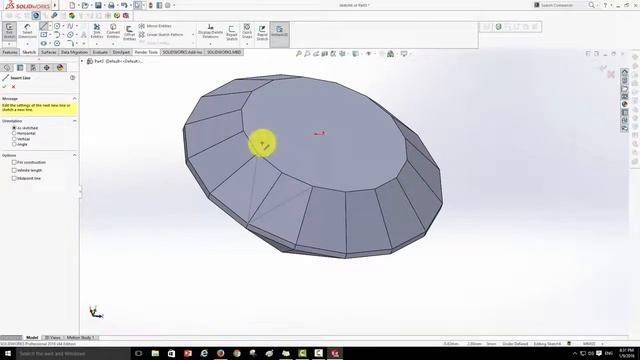Select the Line sketch tool
This screenshot has height=360, width=640.
pyautogui.click(x=43, y=26)
